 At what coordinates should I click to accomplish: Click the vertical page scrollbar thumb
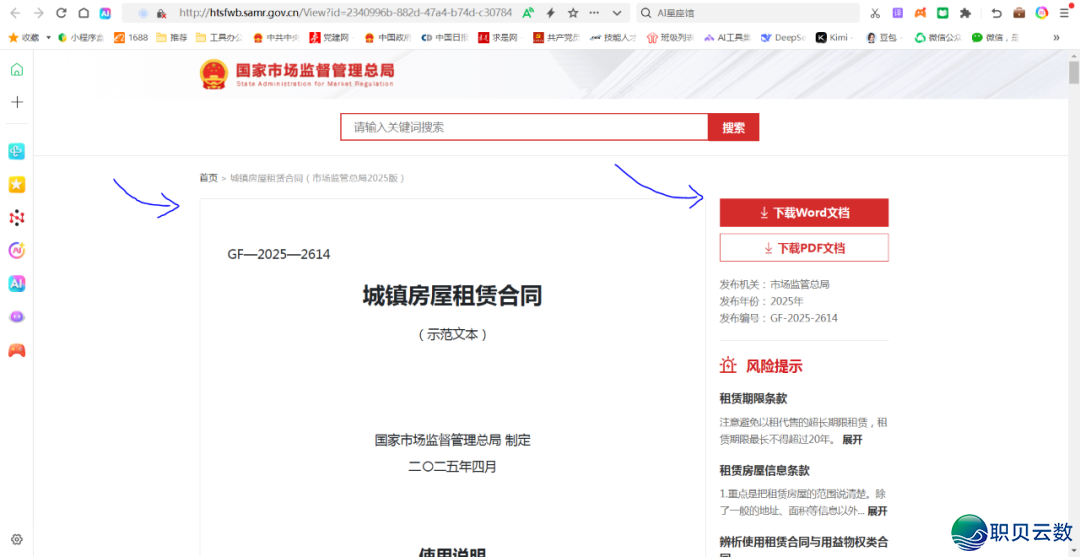1073,72
